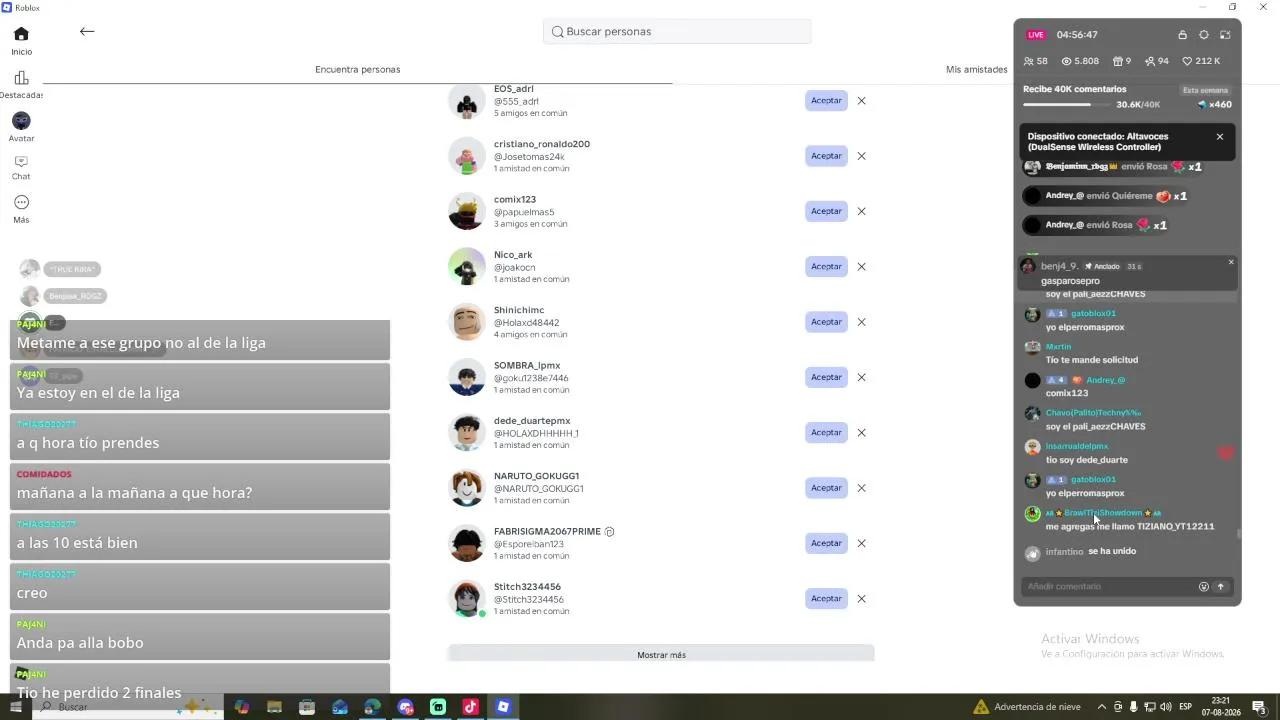Decline EOS_adrl request with X
This screenshot has width=1280, height=720.
click(x=861, y=101)
